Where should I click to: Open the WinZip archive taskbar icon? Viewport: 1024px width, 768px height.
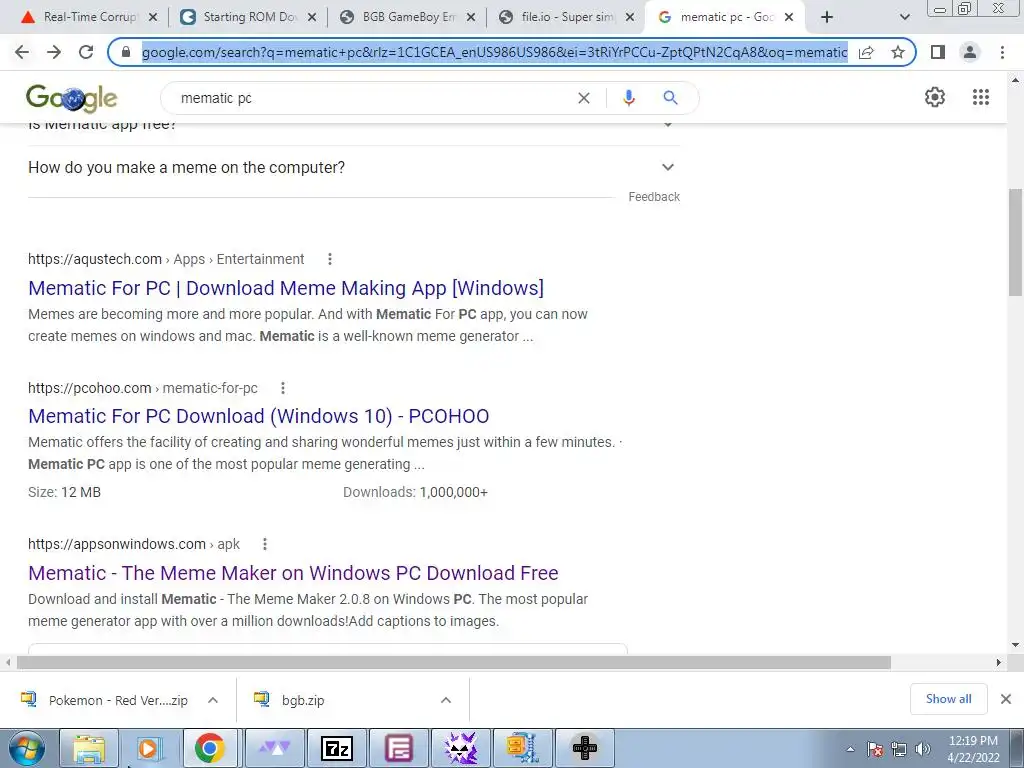pos(522,748)
